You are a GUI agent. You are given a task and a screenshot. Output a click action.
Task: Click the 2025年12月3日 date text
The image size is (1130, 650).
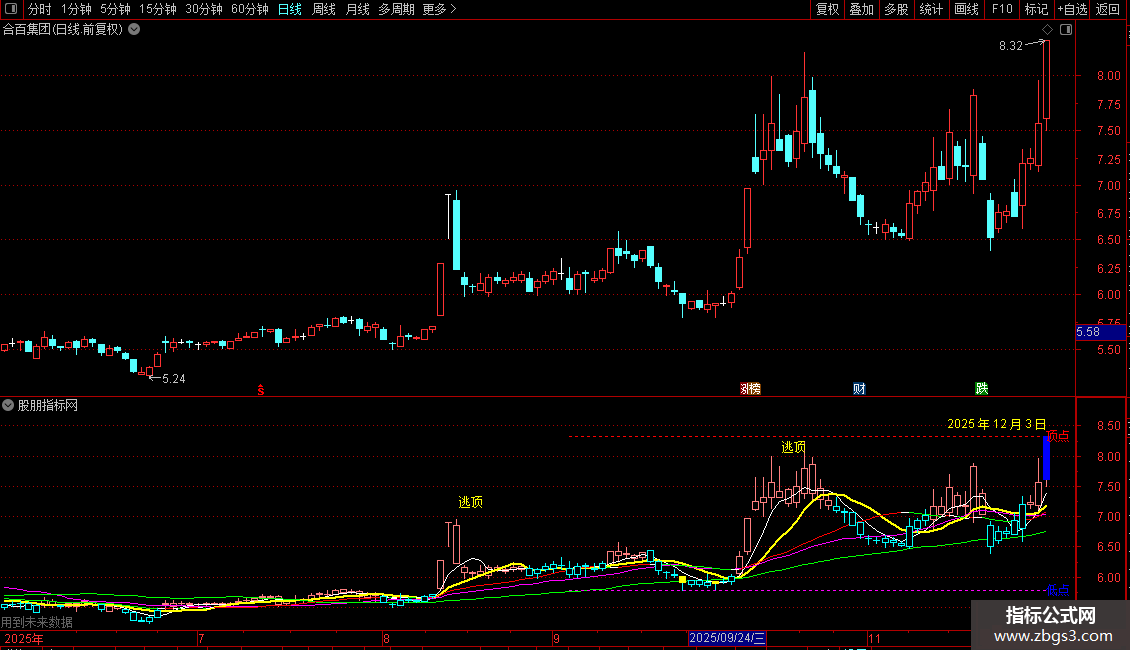996,424
